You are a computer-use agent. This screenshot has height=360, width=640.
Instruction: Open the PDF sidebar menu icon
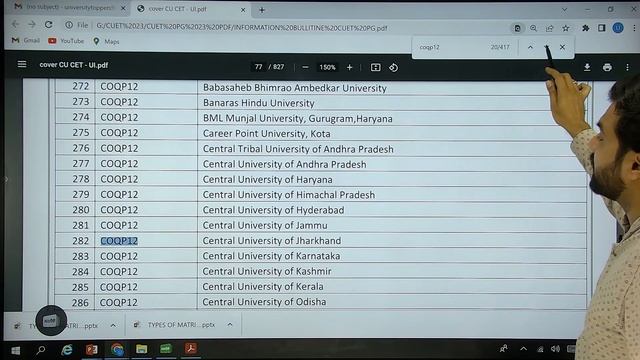[22, 64]
